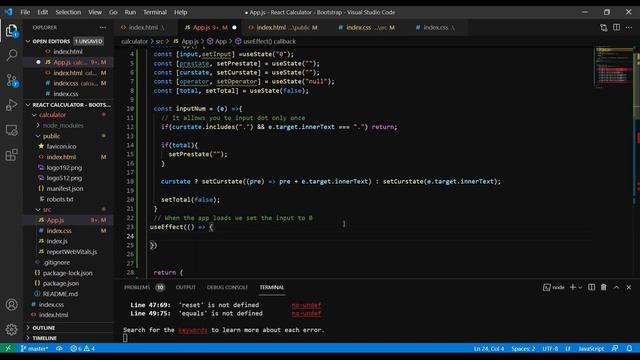640x360 pixels.
Task: Add a new terminal with plus icon
Action: 573,287
